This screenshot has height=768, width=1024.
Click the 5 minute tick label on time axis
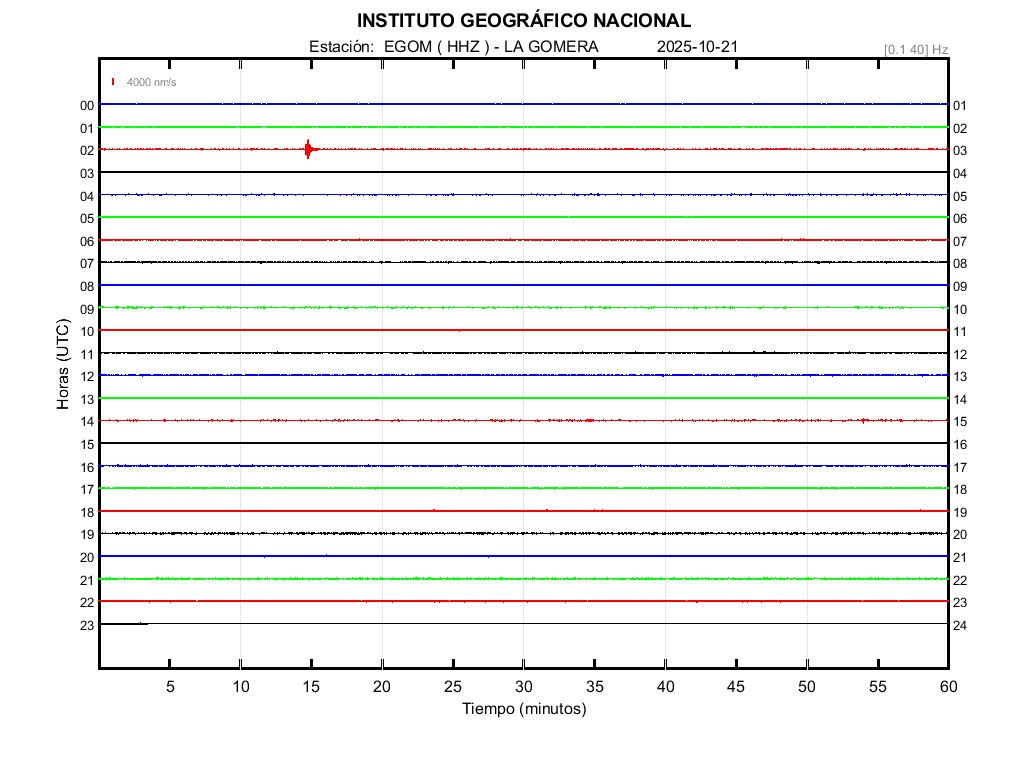tap(170, 686)
